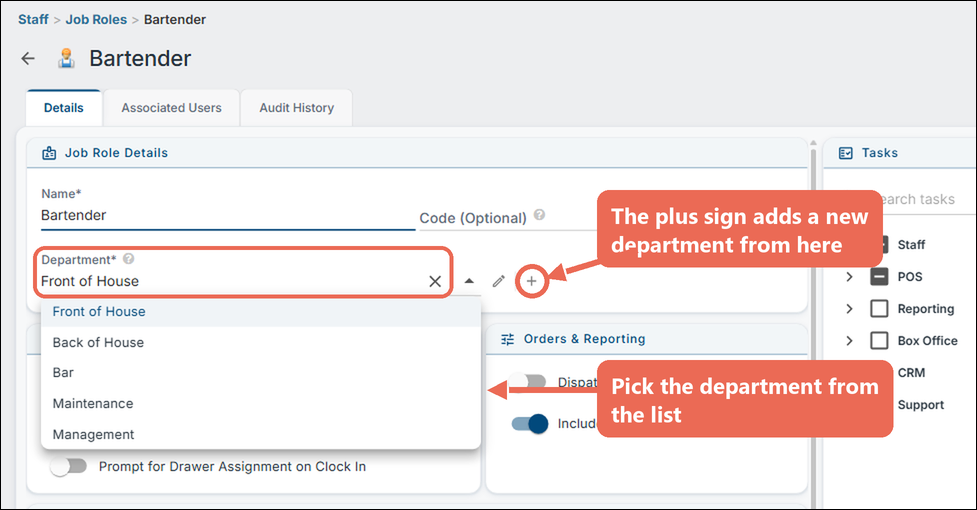The image size is (977, 510).
Task: Check the Reporting task checkbox
Action: point(879,309)
